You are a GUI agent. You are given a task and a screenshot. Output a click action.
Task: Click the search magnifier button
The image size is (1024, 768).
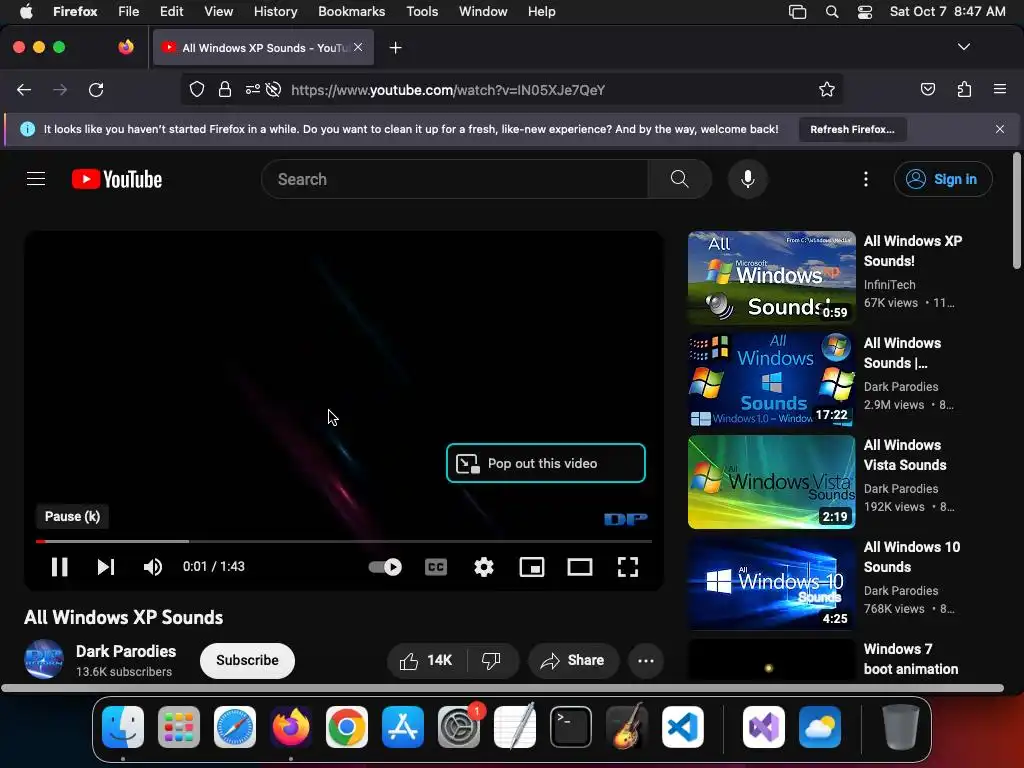679,179
